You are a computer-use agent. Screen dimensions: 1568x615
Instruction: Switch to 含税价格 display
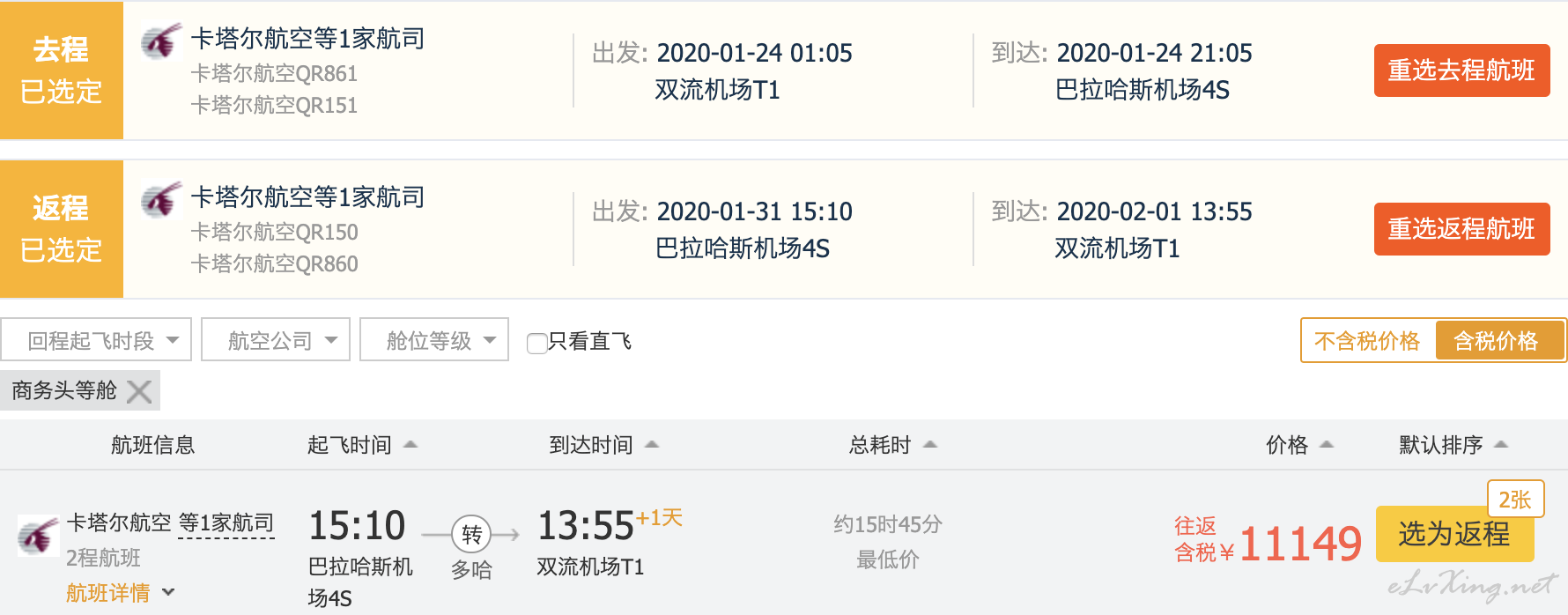[x=1499, y=341]
